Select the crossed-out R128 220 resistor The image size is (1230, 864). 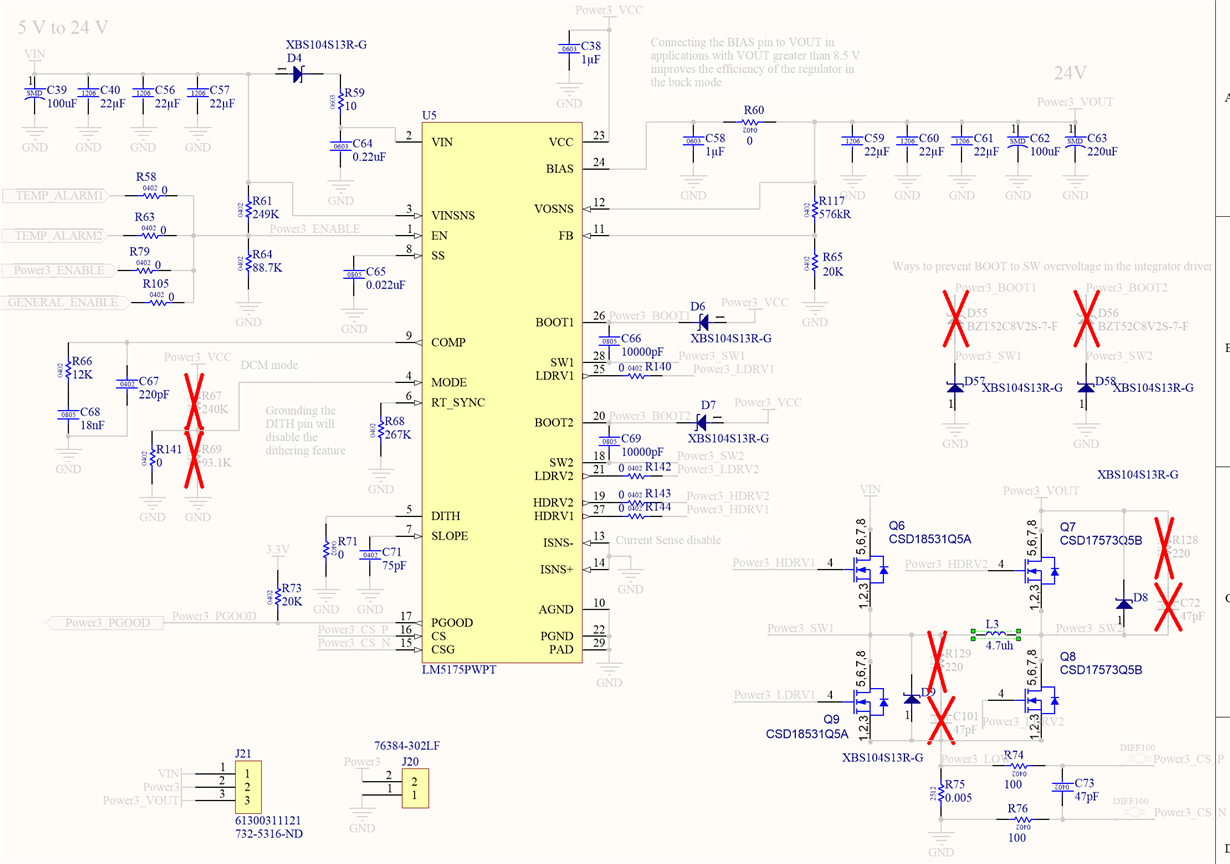pos(1163,548)
